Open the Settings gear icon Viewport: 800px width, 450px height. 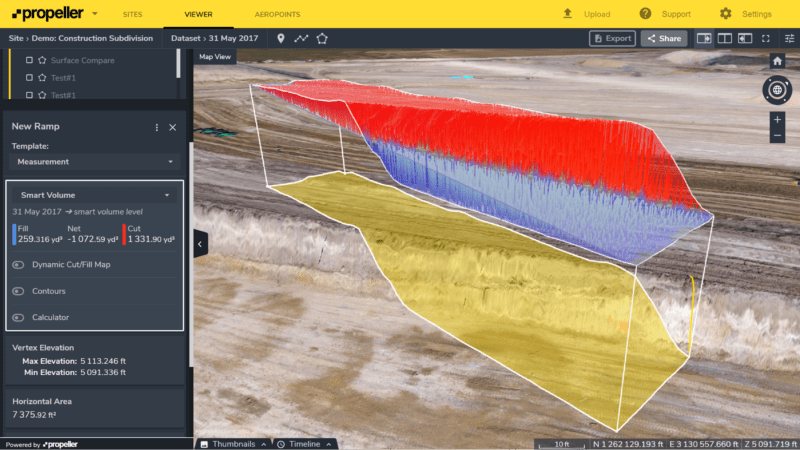(726, 14)
